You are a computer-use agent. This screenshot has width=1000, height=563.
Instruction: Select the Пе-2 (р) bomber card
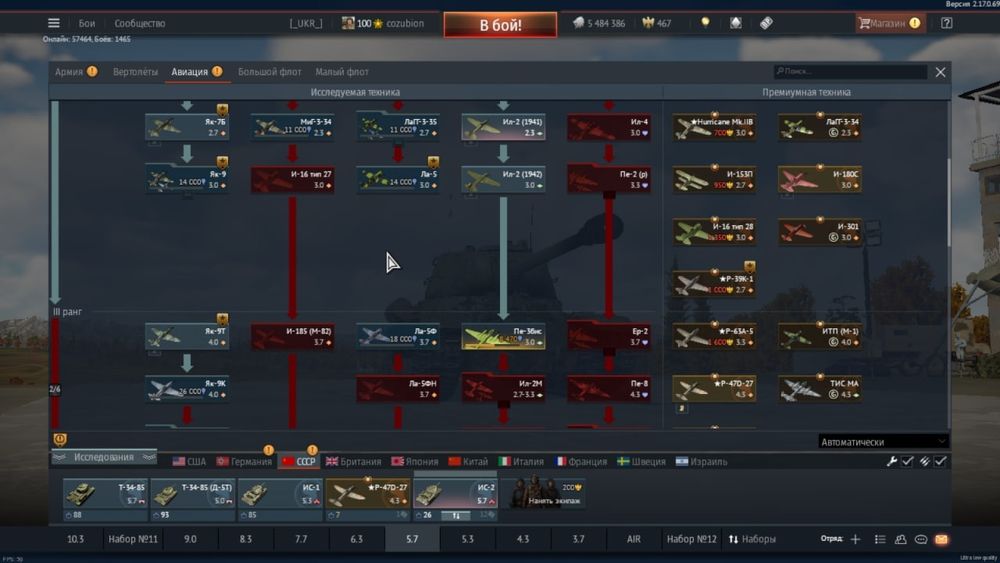point(609,179)
